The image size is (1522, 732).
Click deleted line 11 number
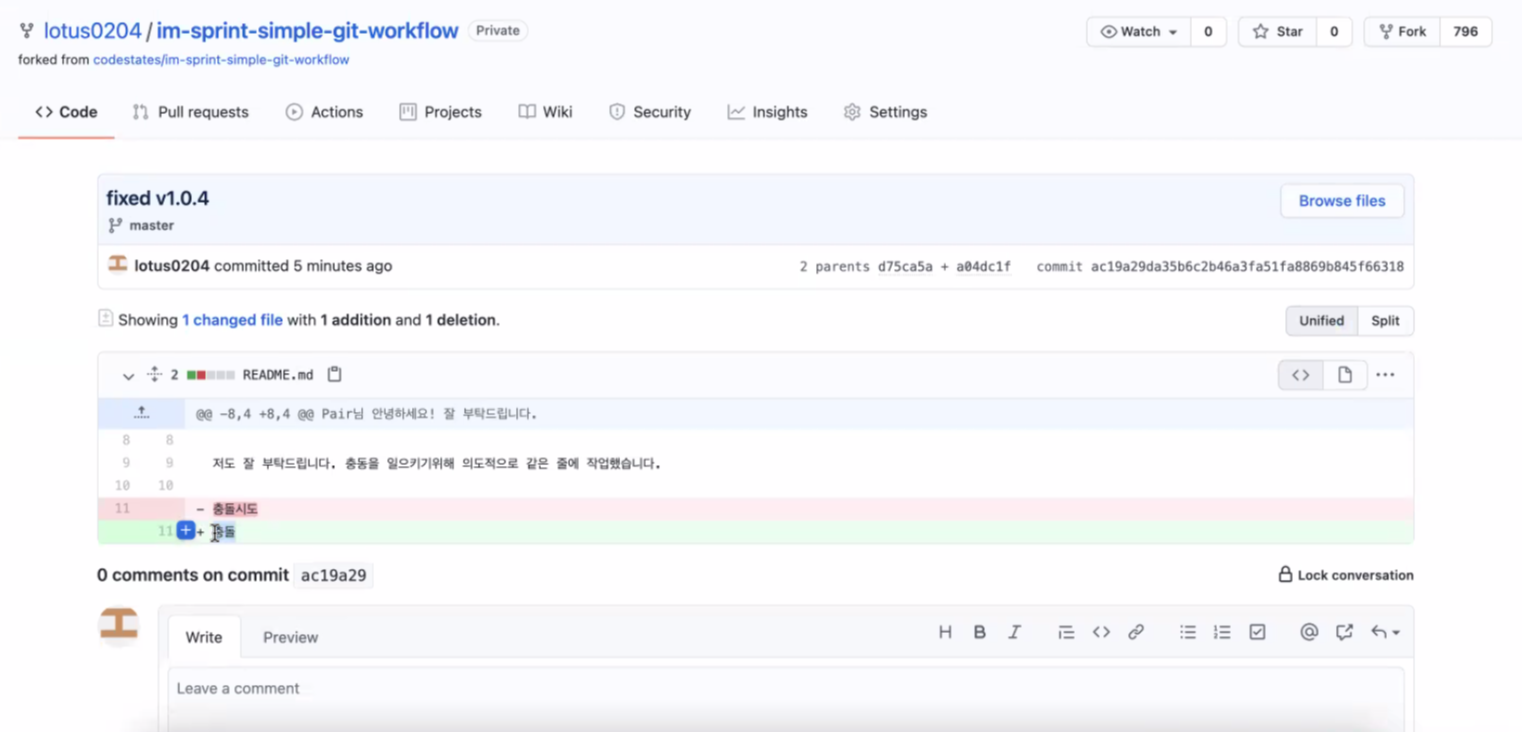122,508
